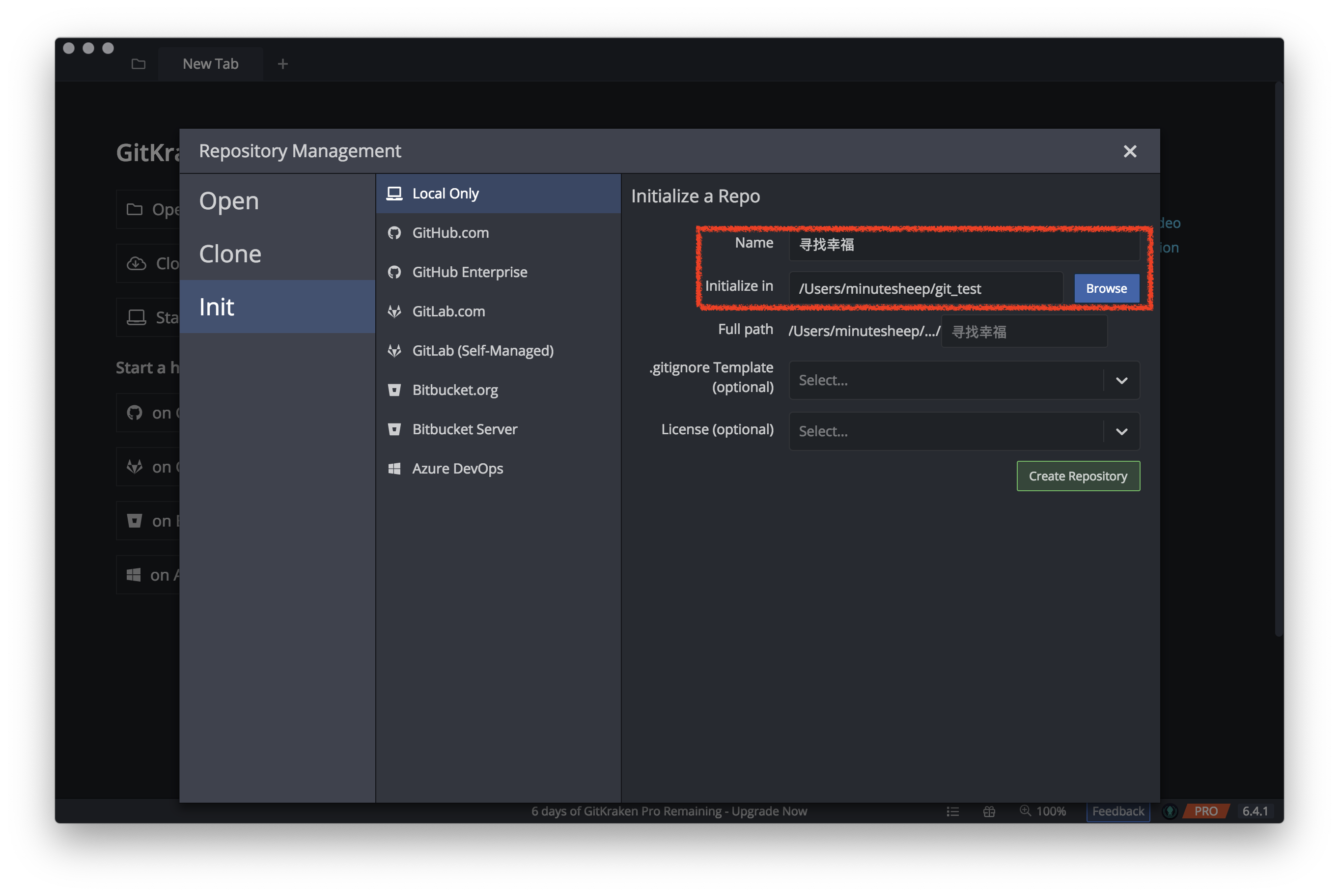The image size is (1339, 896).
Task: Switch to the Open section
Action: [x=229, y=201]
